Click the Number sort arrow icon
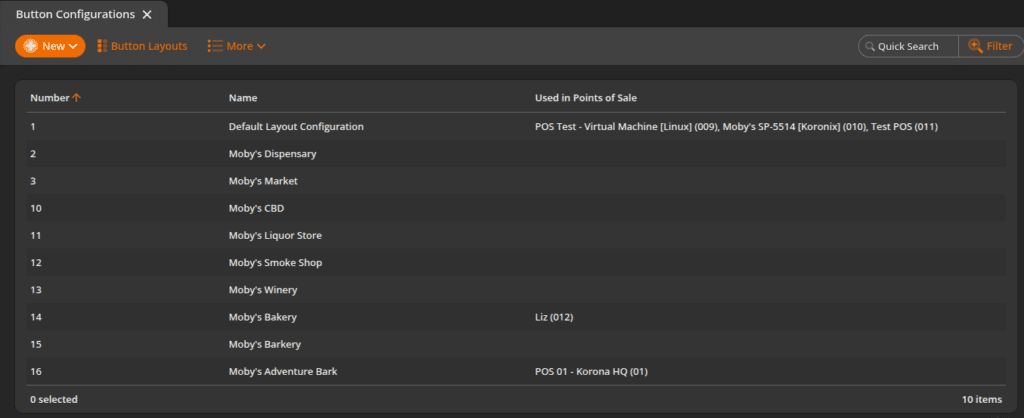1024x418 pixels. coord(76,98)
